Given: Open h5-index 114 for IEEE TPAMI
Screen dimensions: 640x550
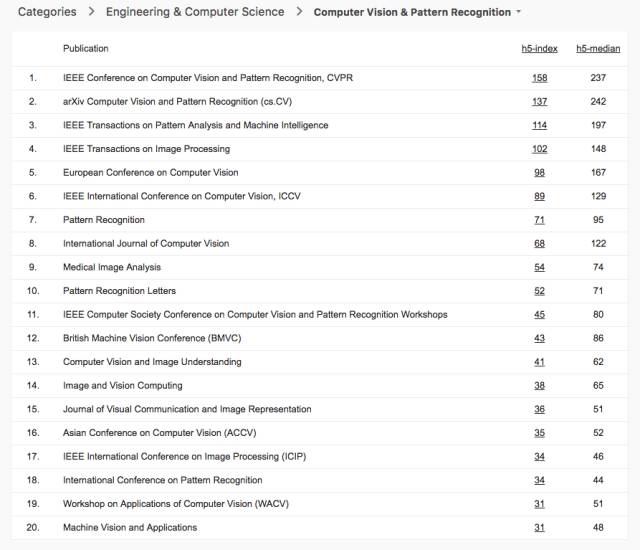Looking at the screenshot, I should (x=539, y=125).
